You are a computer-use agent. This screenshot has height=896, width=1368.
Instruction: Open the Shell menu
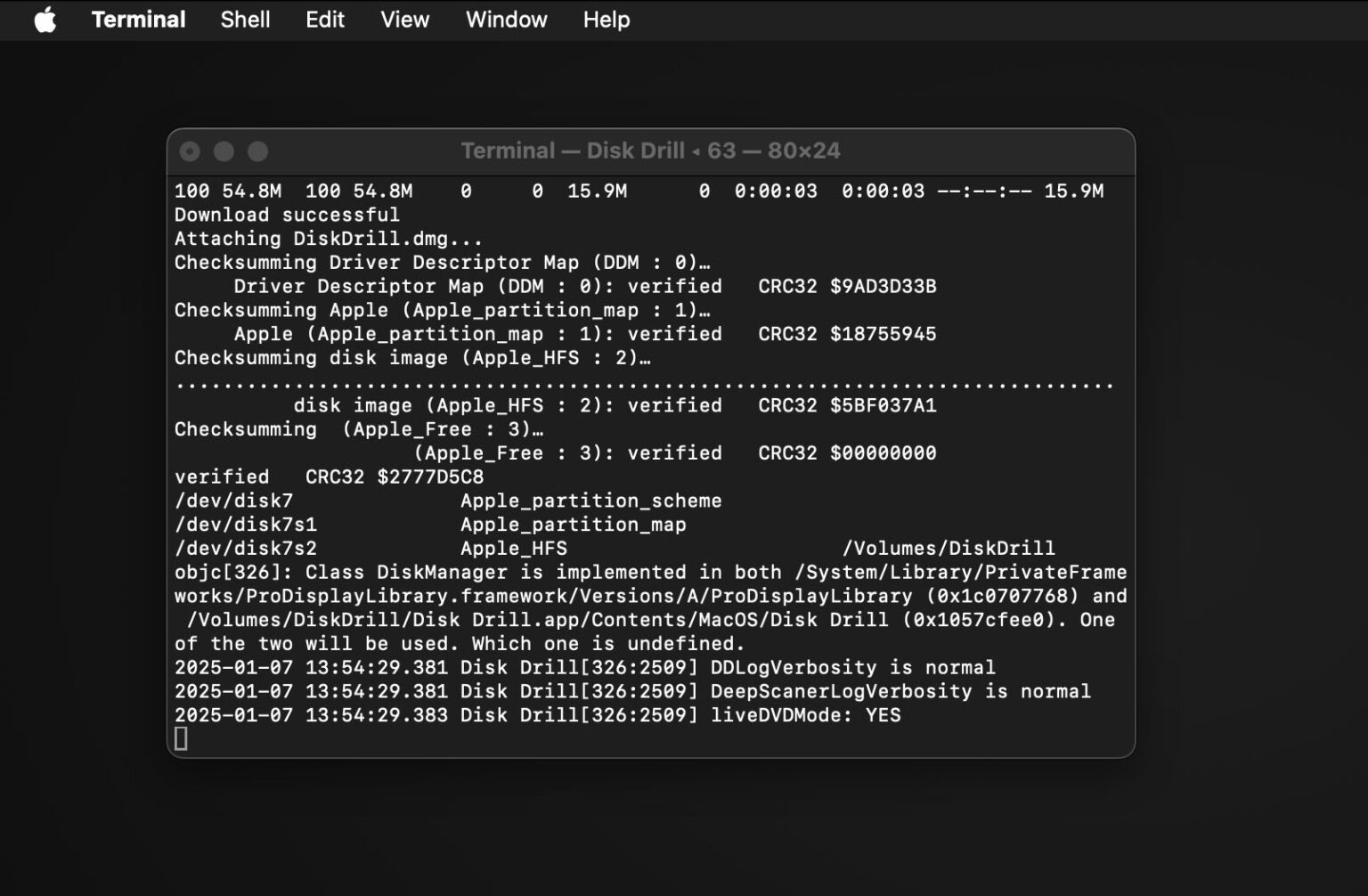(244, 20)
